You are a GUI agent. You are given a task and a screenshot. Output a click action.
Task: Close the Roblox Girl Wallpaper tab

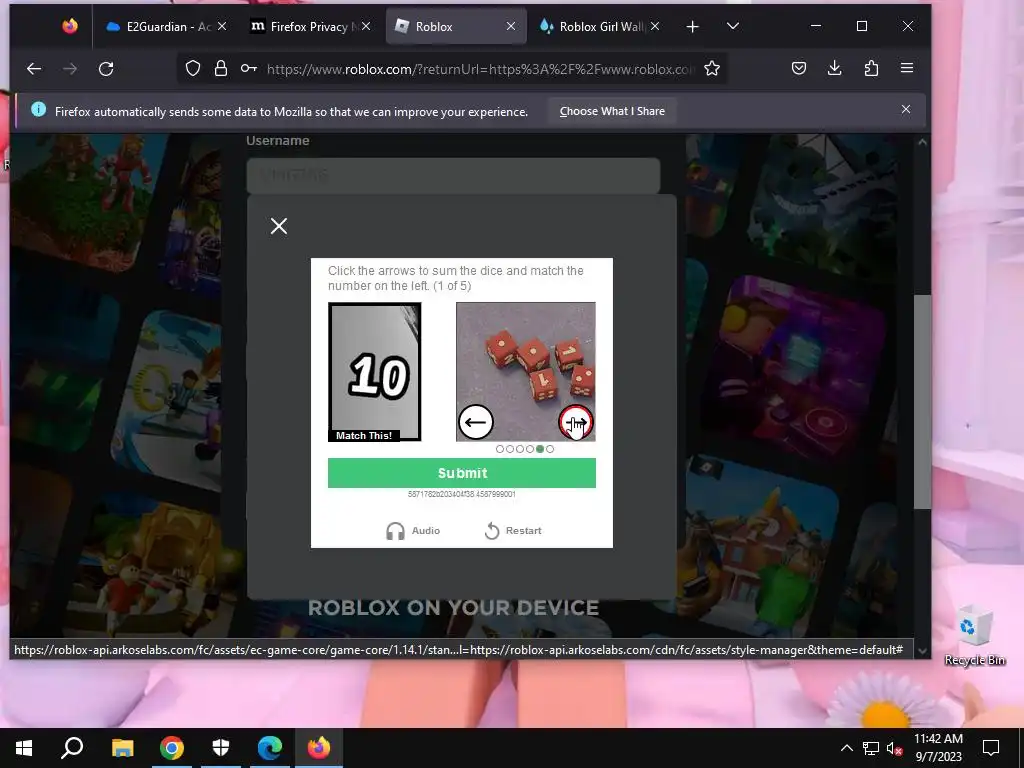click(x=655, y=26)
